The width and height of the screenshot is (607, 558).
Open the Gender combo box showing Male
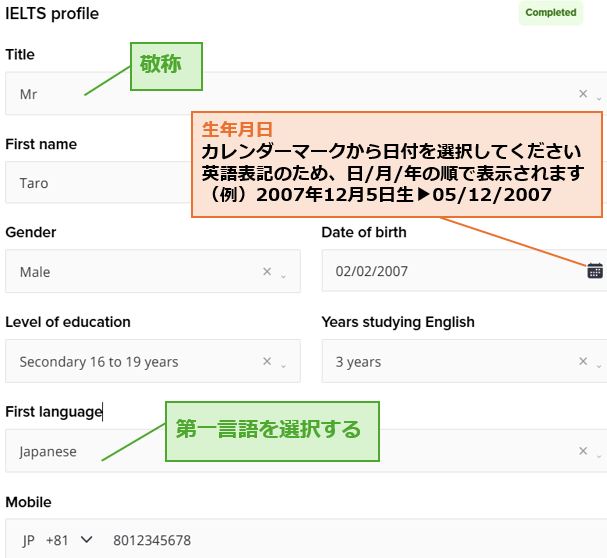pyautogui.click(x=153, y=271)
